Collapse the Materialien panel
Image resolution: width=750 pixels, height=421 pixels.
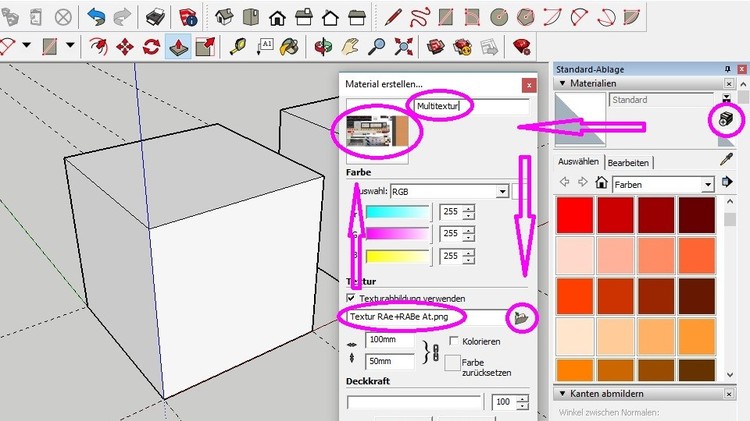tap(563, 83)
